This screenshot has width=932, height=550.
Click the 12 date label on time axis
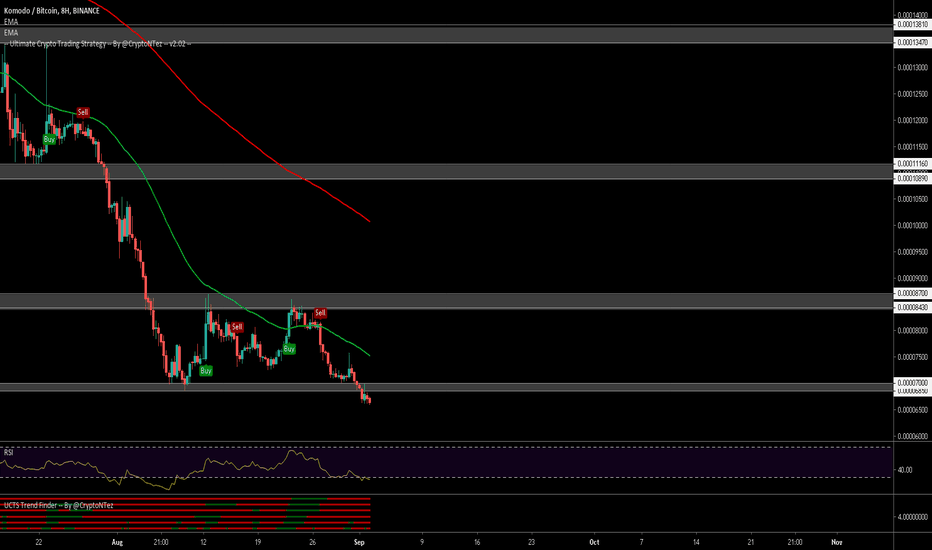coord(203,542)
